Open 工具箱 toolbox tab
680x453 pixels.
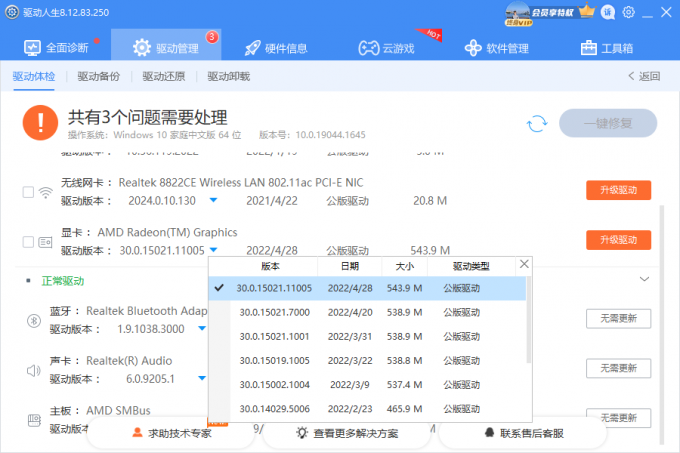(x=607, y=48)
